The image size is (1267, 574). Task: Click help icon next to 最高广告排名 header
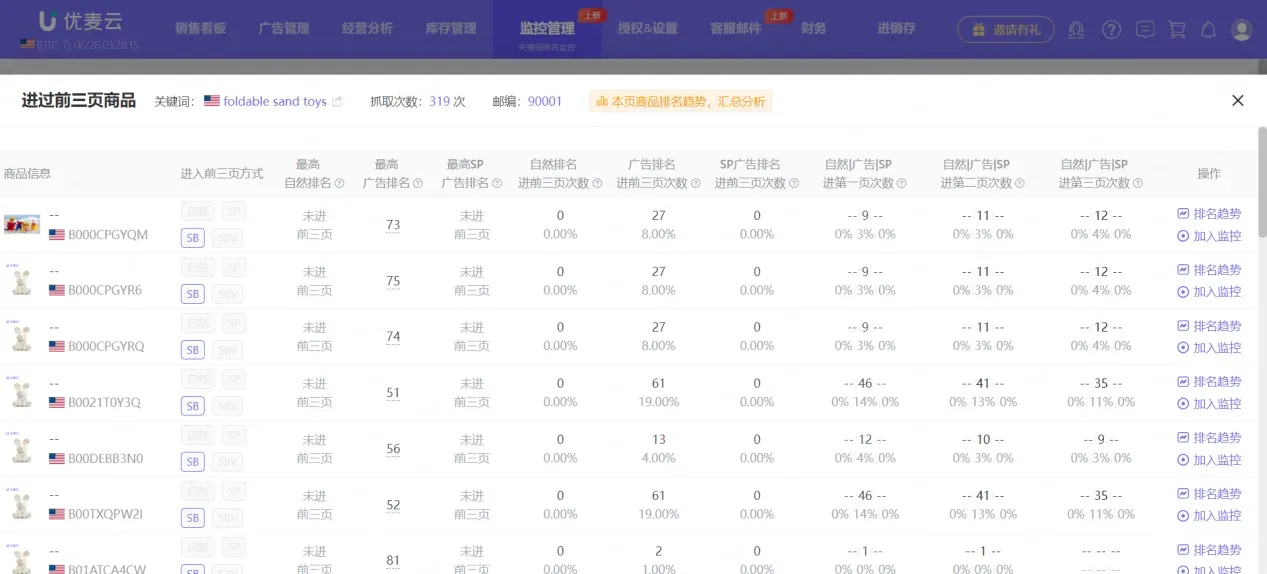point(417,183)
